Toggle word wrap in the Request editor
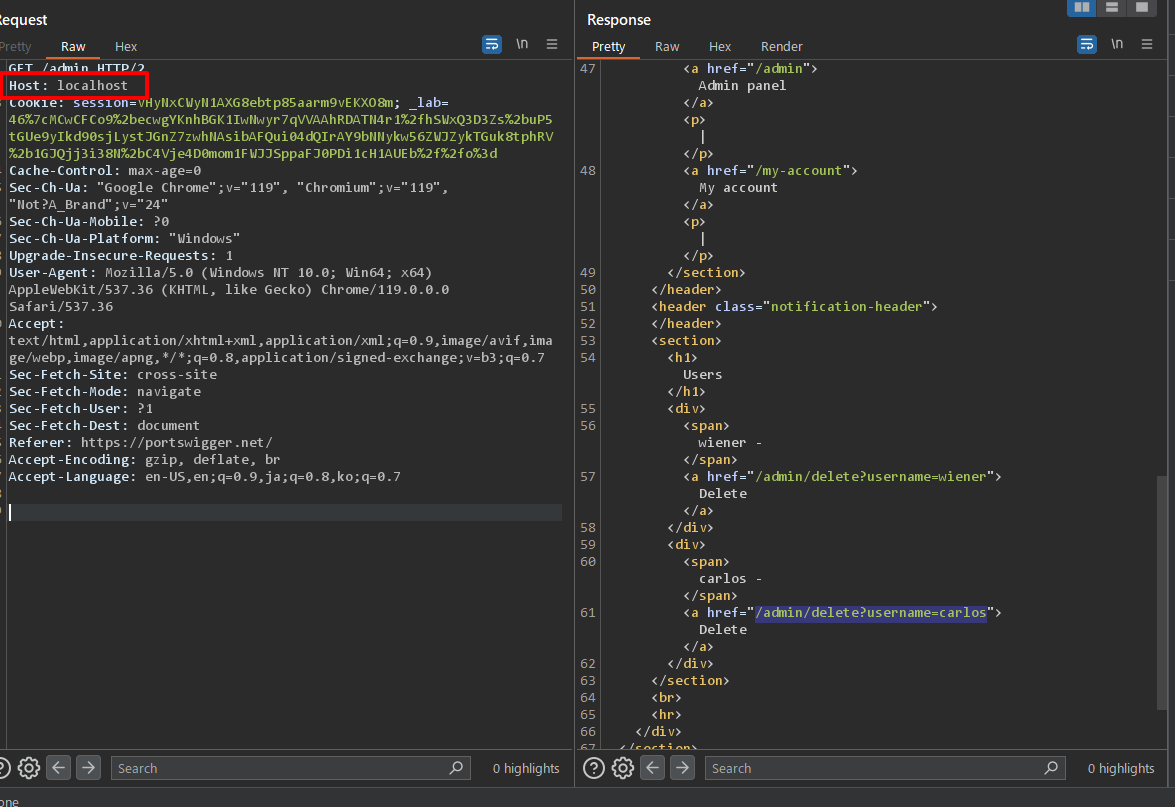The width and height of the screenshot is (1175, 807). tap(492, 45)
